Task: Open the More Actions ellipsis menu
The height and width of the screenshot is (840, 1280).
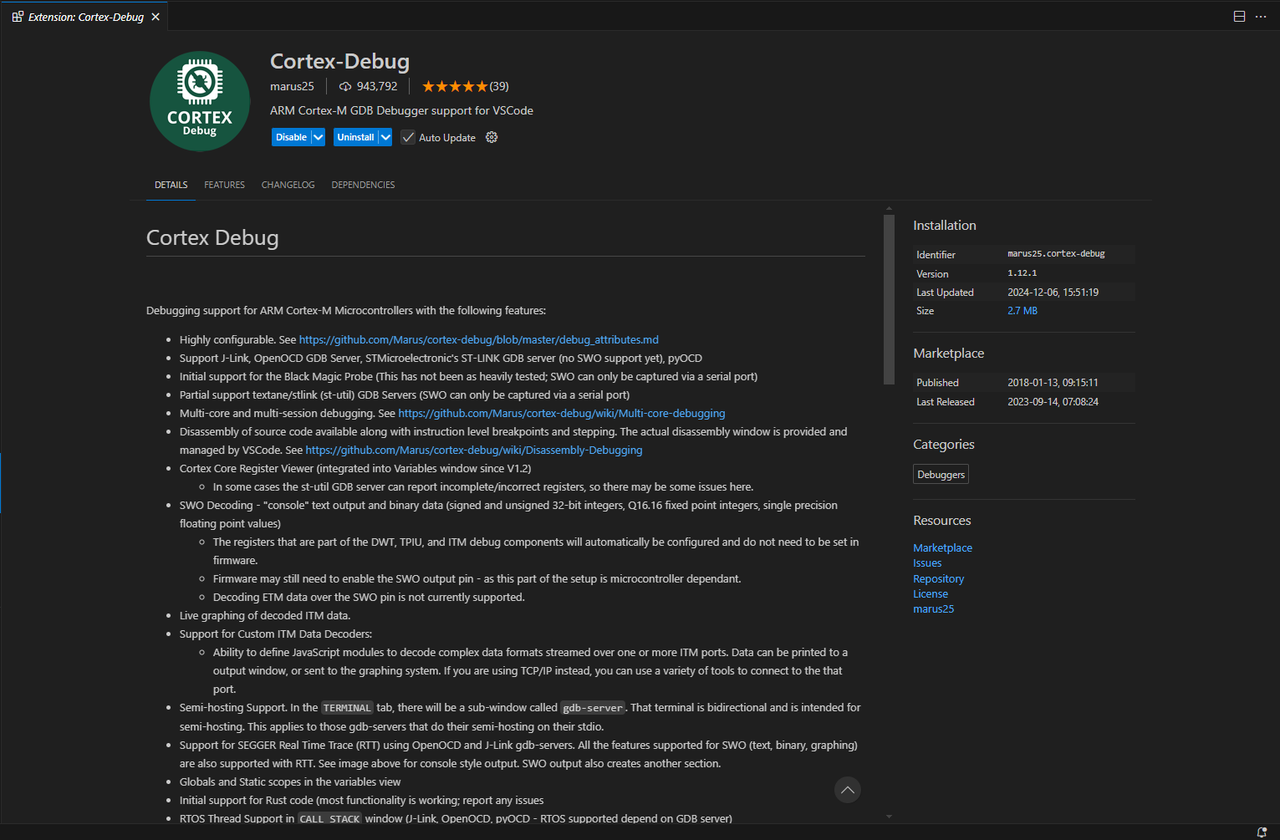Action: coord(1262,17)
